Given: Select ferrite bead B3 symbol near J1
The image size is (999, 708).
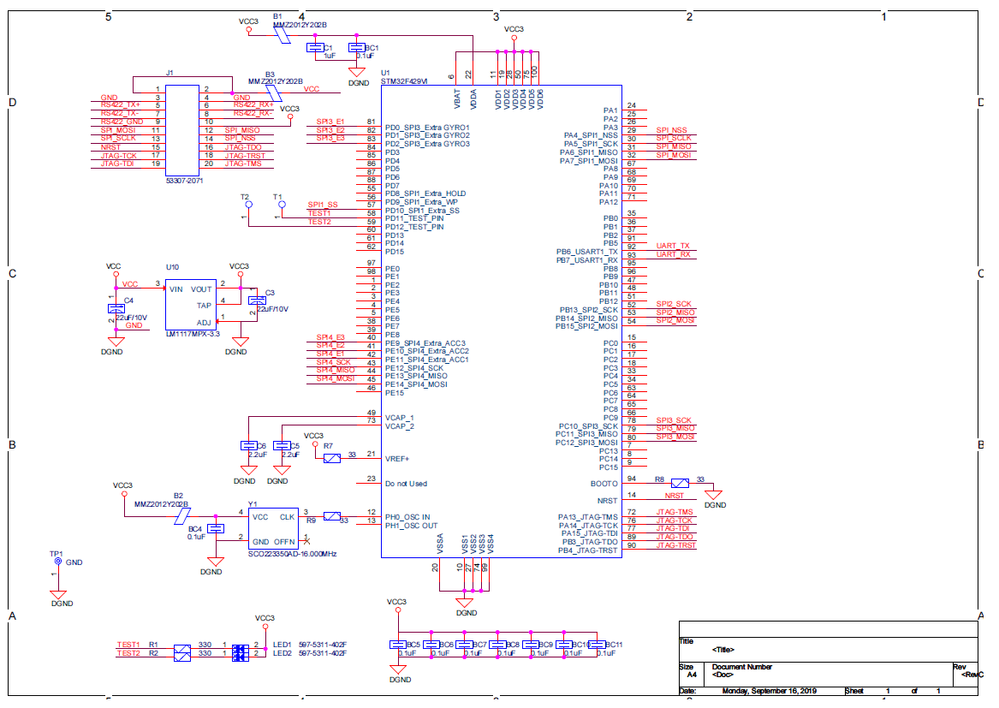Looking at the screenshot, I should pyautogui.click(x=273, y=94).
